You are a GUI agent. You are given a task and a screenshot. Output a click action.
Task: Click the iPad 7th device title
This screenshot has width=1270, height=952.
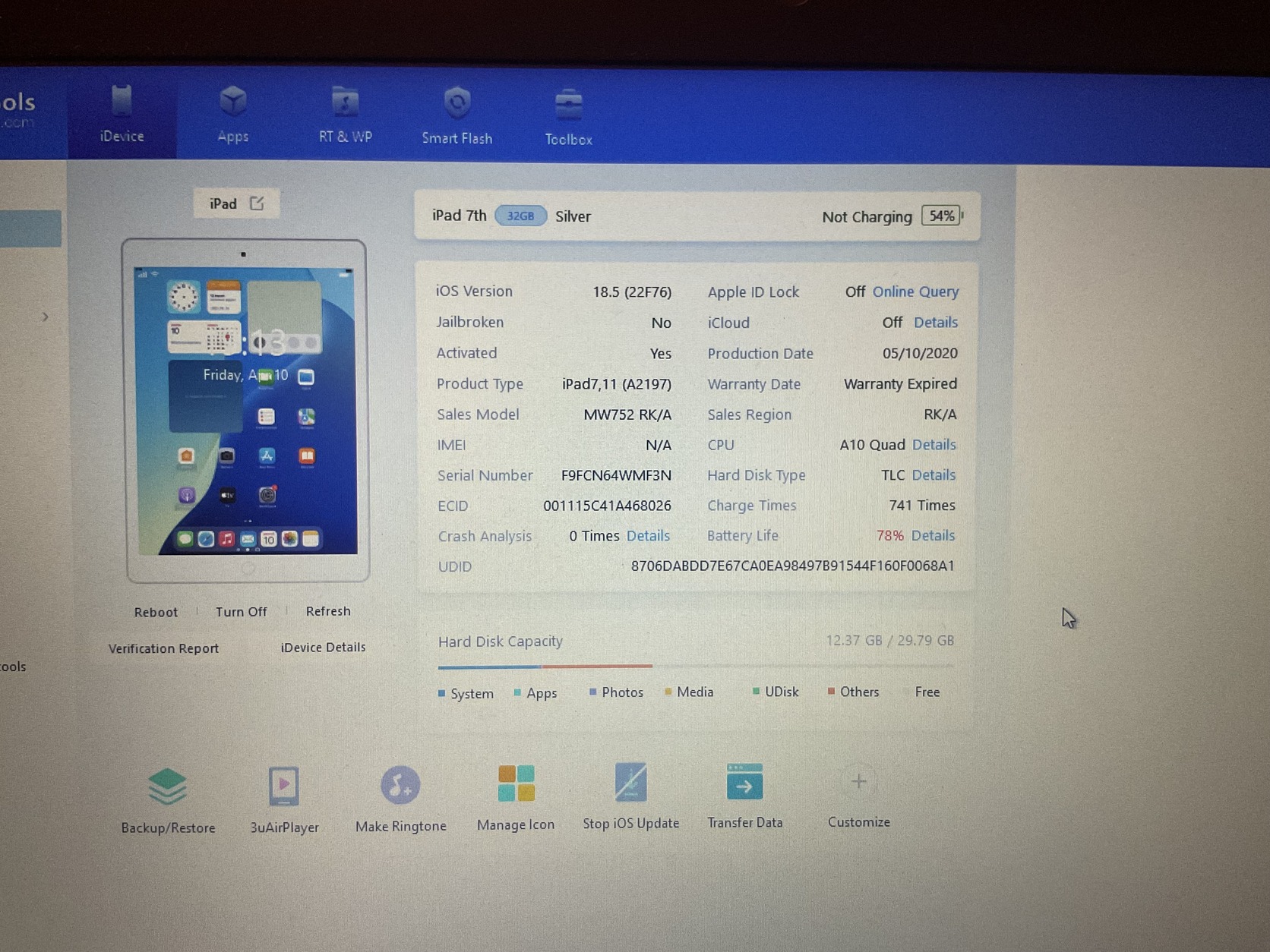coord(459,216)
